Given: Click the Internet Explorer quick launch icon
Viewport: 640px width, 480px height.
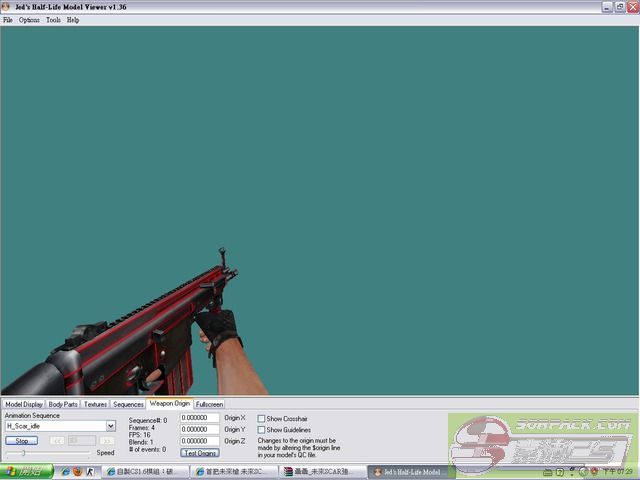Looking at the screenshot, I should click(x=66, y=471).
